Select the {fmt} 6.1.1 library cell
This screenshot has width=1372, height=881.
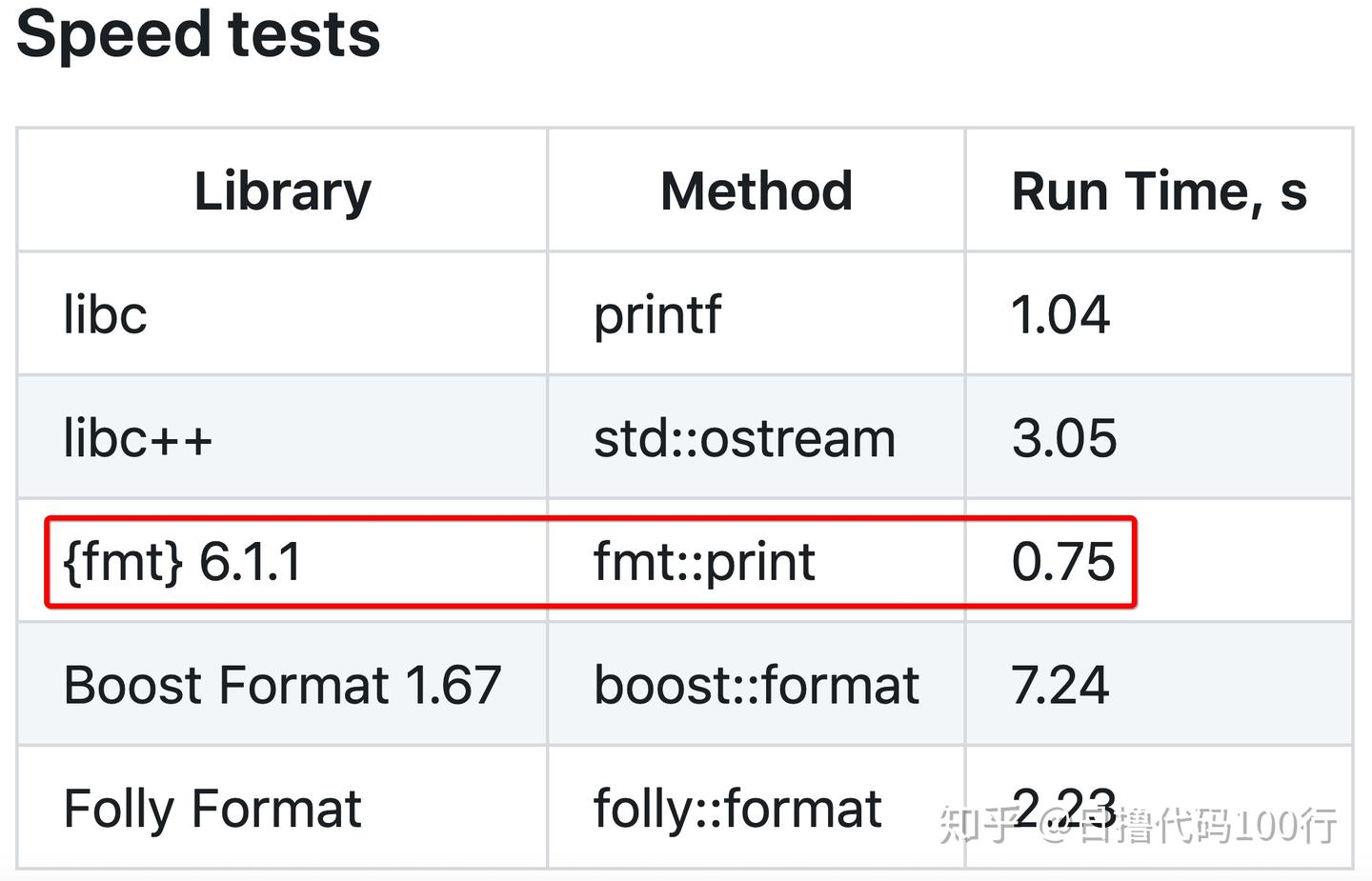pos(182,561)
